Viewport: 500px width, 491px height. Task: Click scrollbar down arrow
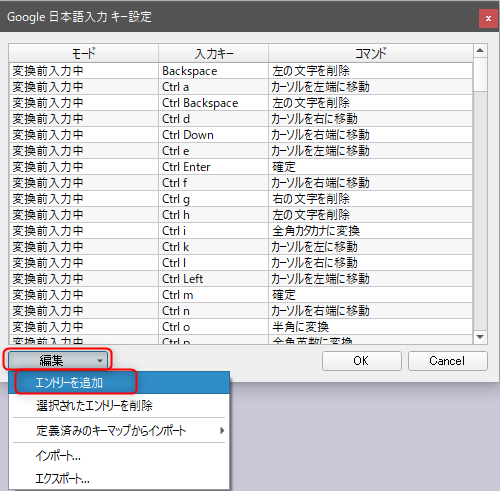[480, 337]
